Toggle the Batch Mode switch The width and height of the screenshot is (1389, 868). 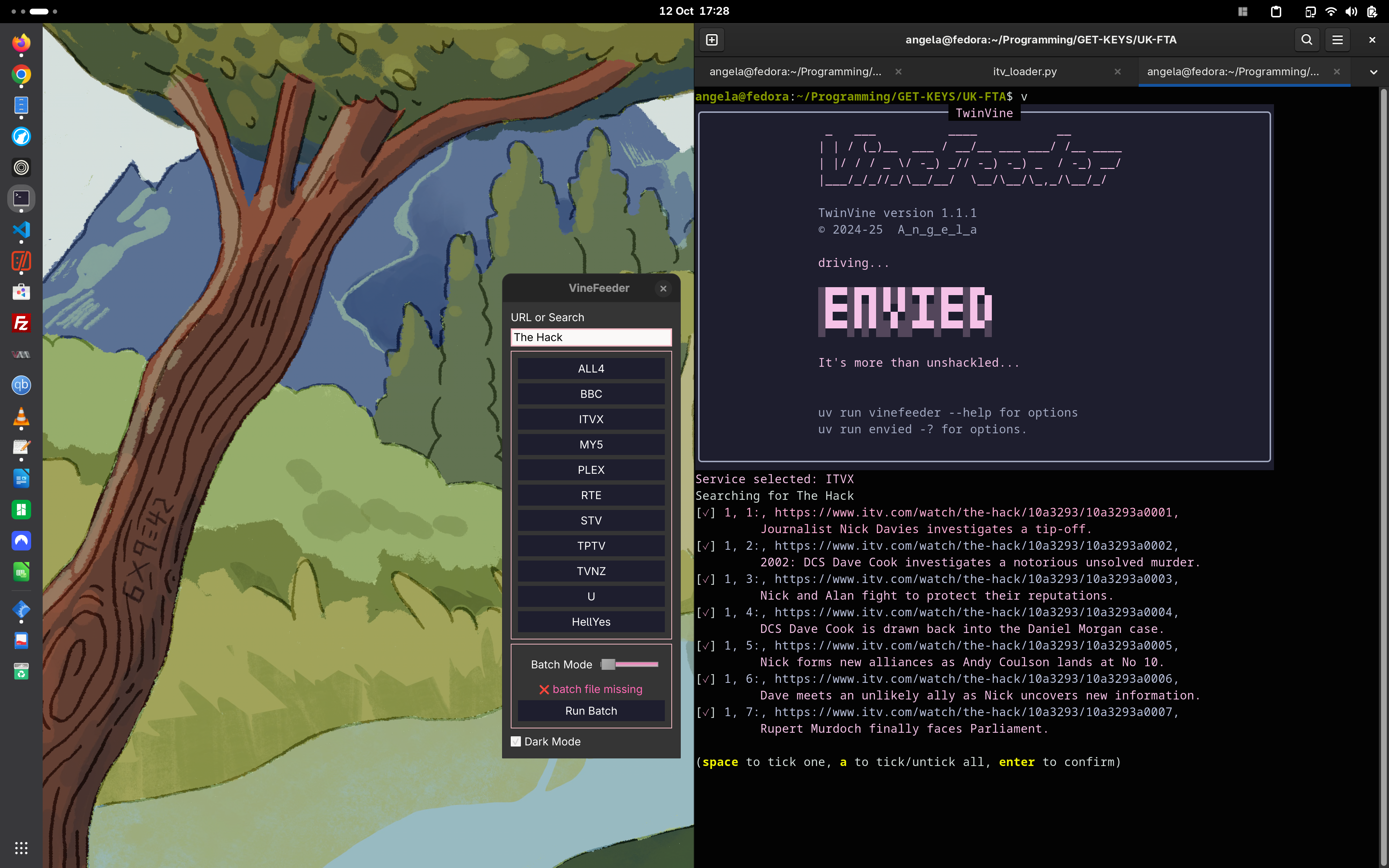pyautogui.click(x=629, y=664)
